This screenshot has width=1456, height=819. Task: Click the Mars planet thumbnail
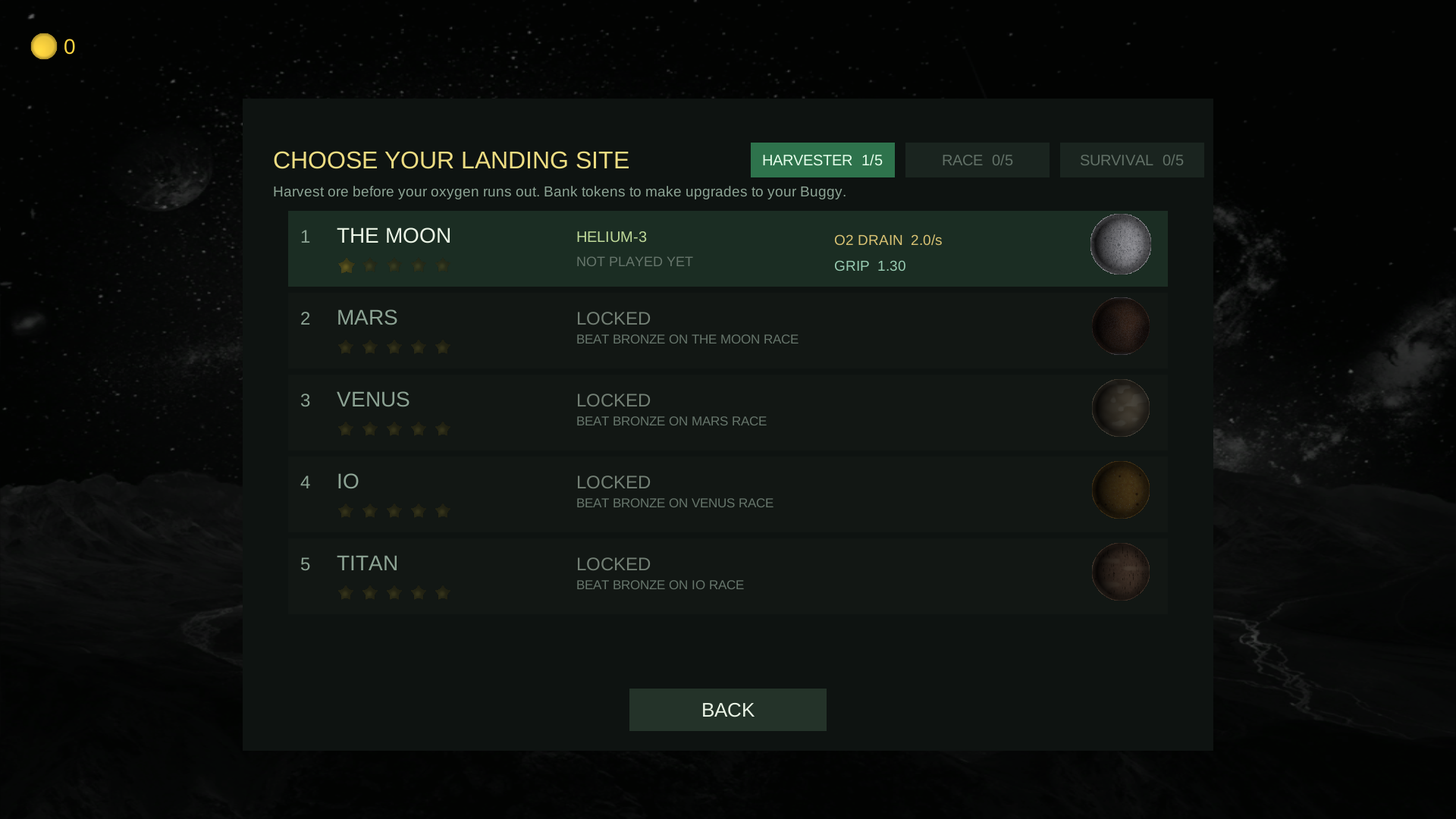point(1121,326)
